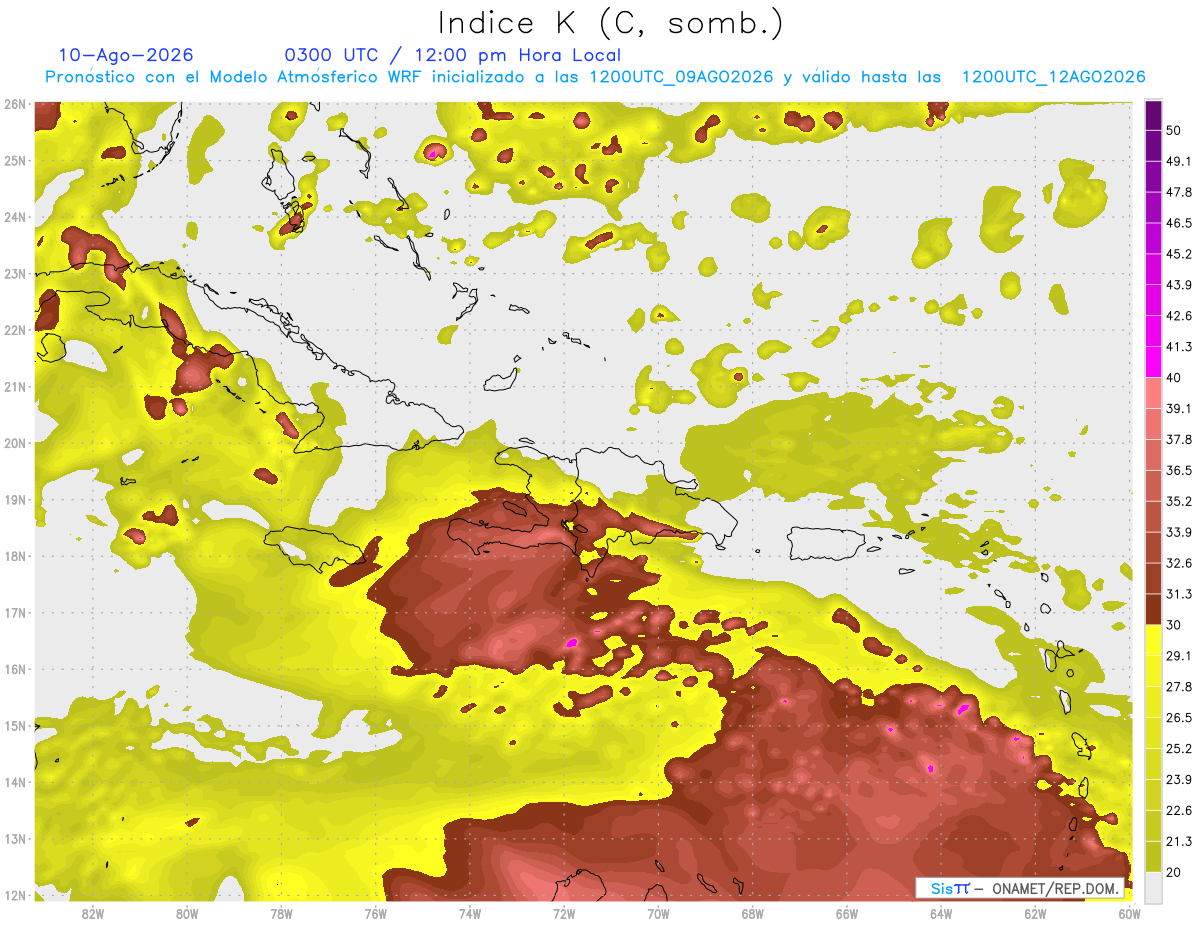
Task: Click the longitude label '64W'
Action: point(940,913)
